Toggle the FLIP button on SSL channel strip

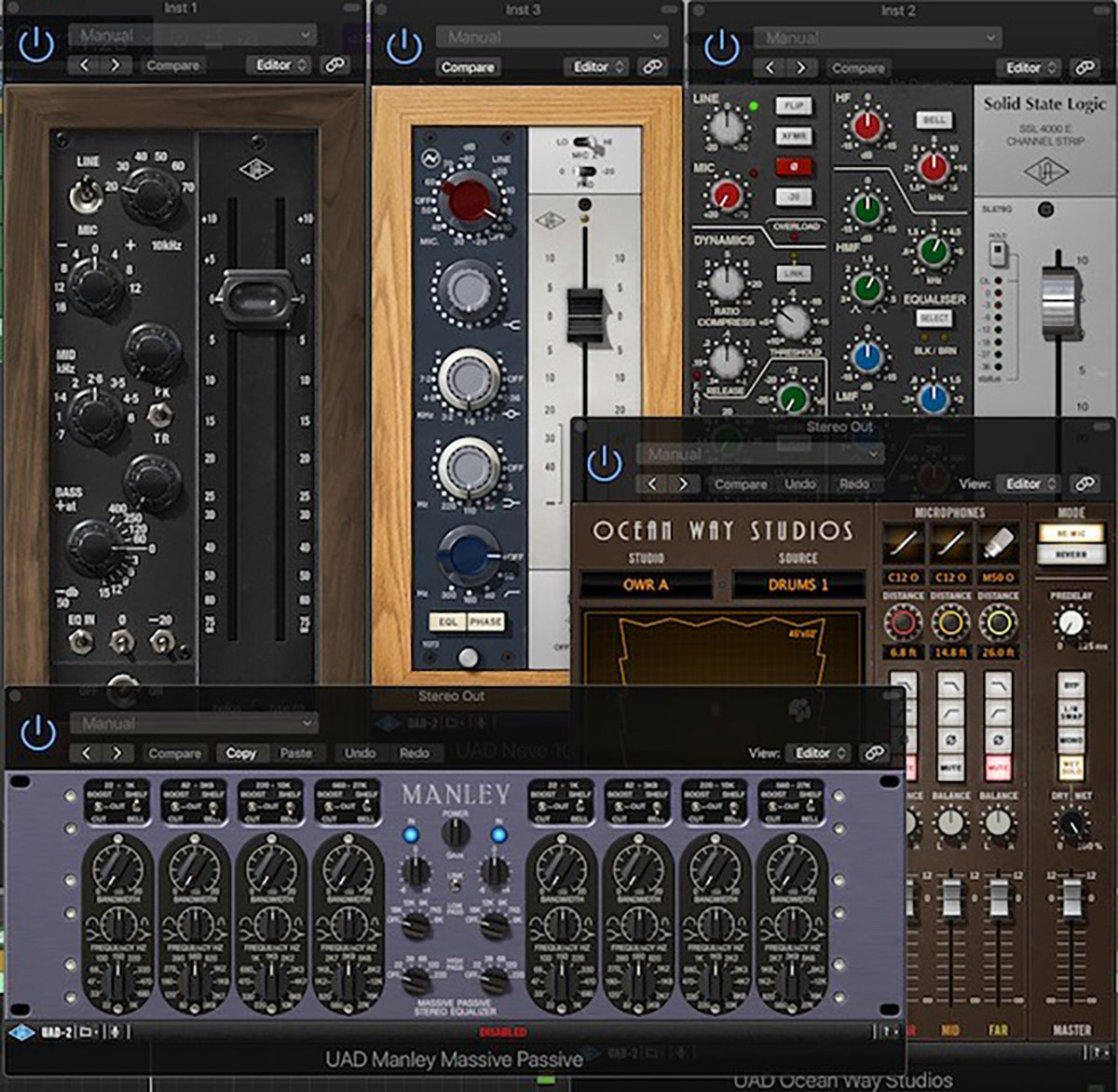794,106
